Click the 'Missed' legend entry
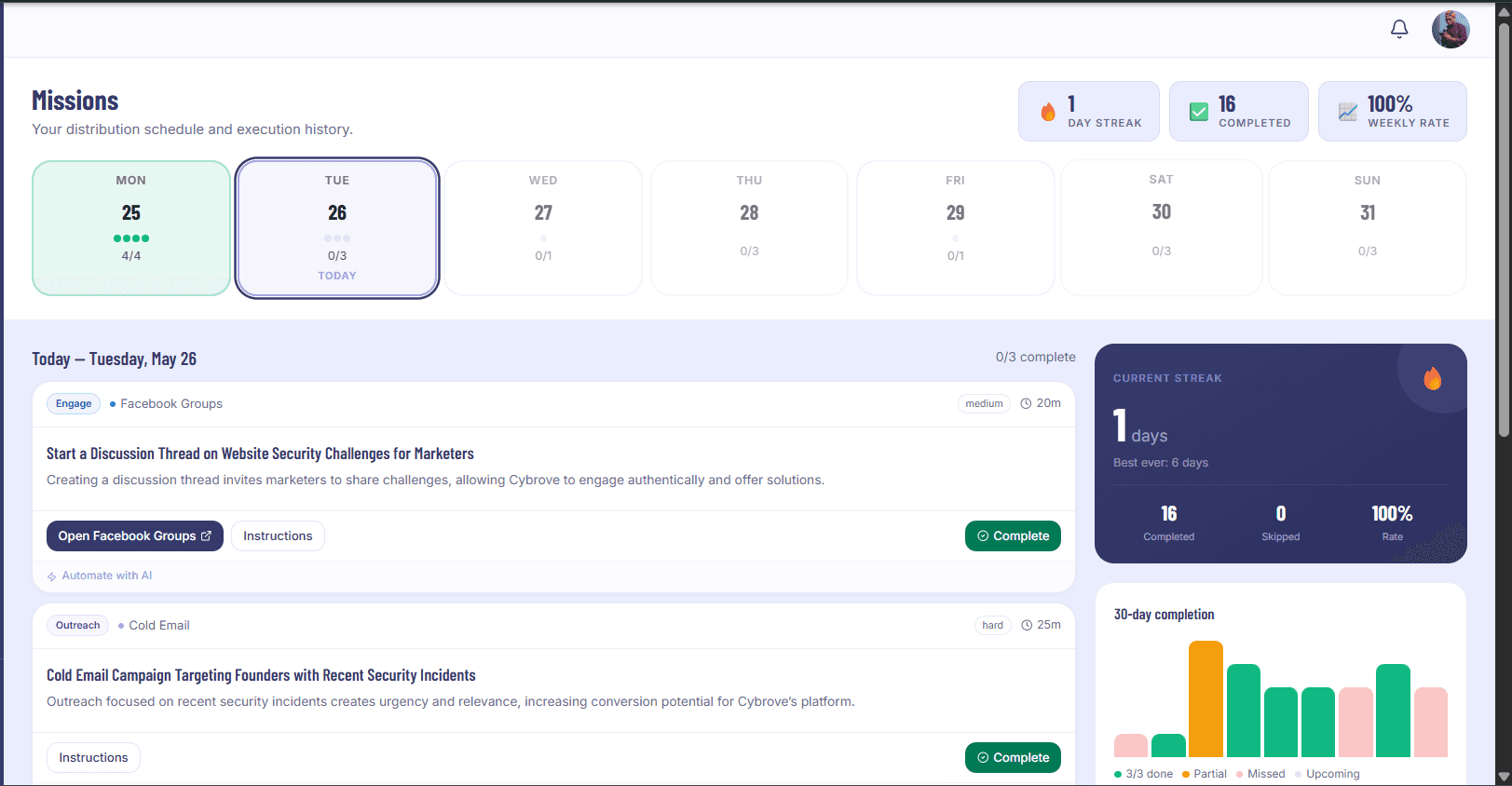Screen dimensions: 1512x786 pos(1260,774)
